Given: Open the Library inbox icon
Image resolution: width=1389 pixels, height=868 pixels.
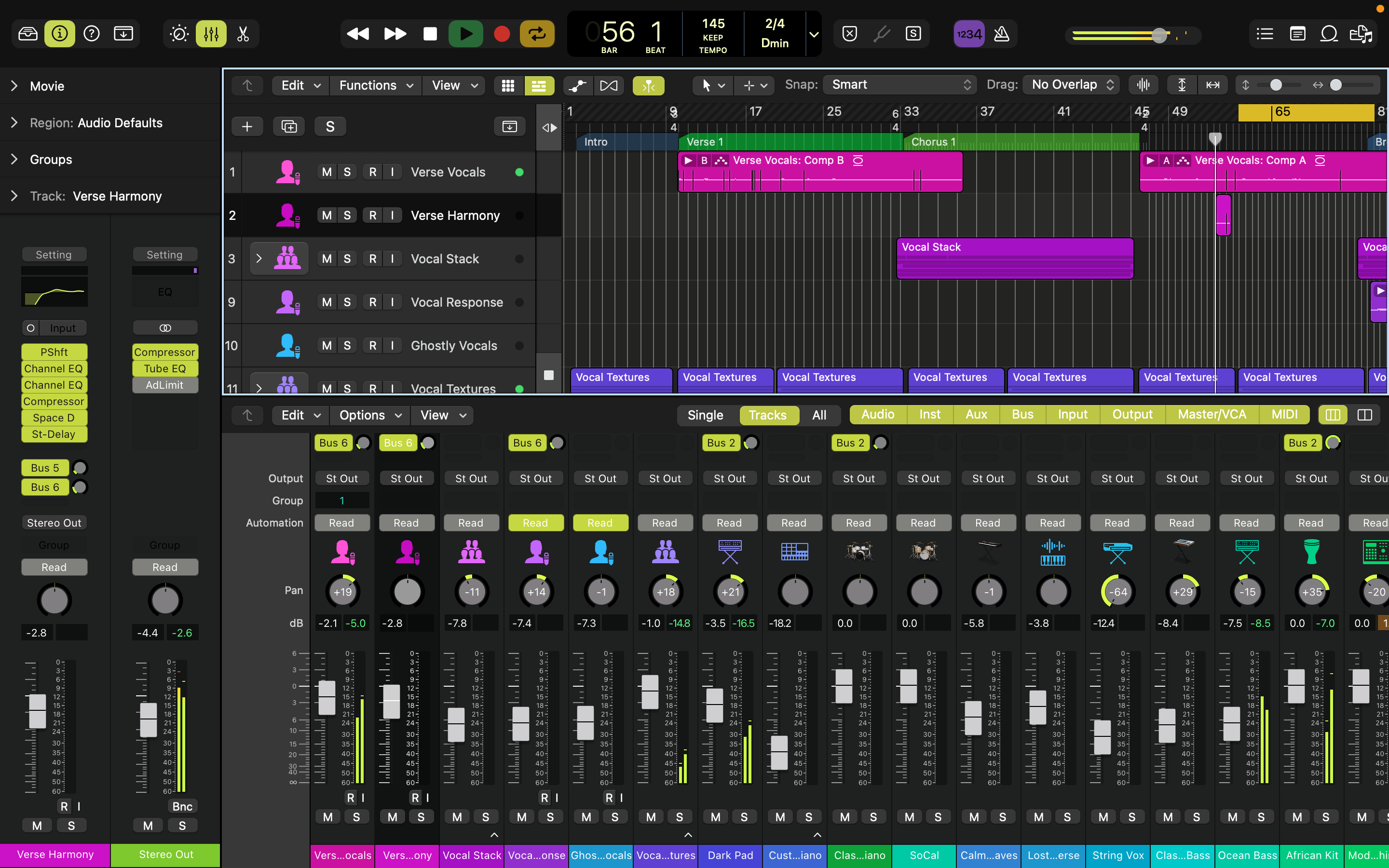Looking at the screenshot, I should (x=27, y=34).
